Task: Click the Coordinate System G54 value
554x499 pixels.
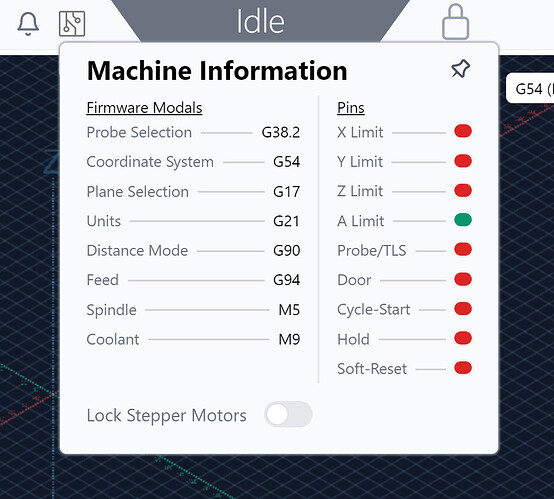Action: tap(287, 162)
